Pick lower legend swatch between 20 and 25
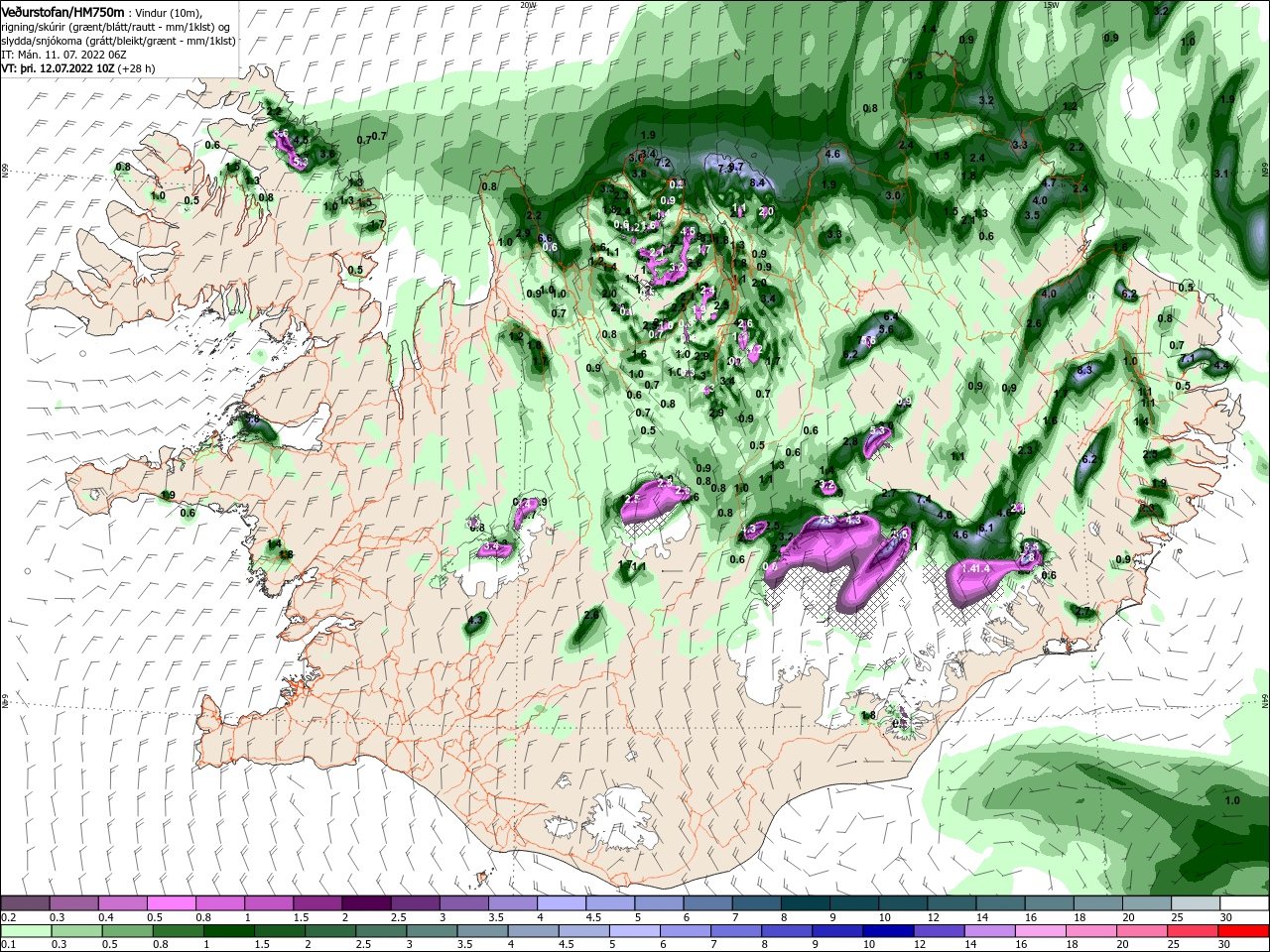The width and height of the screenshot is (1270, 952). (x=1143, y=930)
